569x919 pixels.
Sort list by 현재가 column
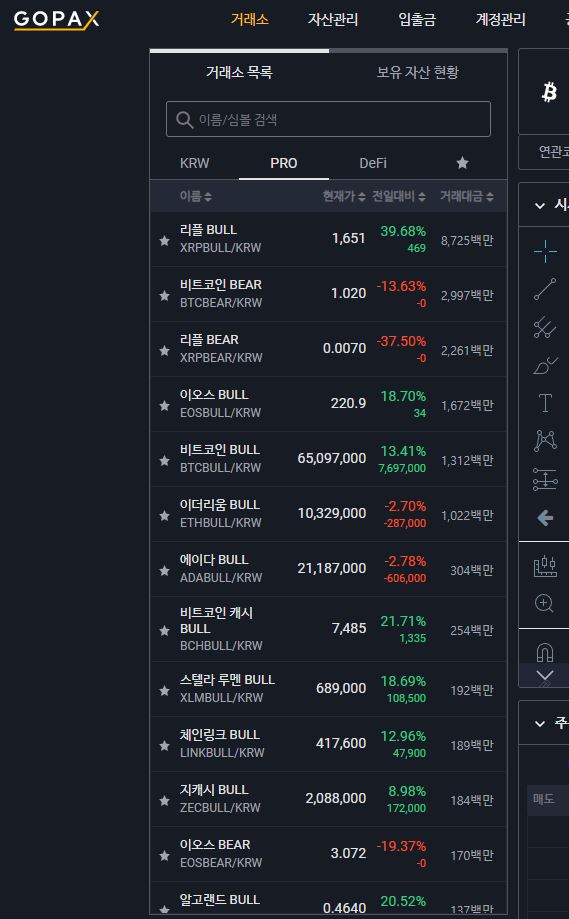344,196
